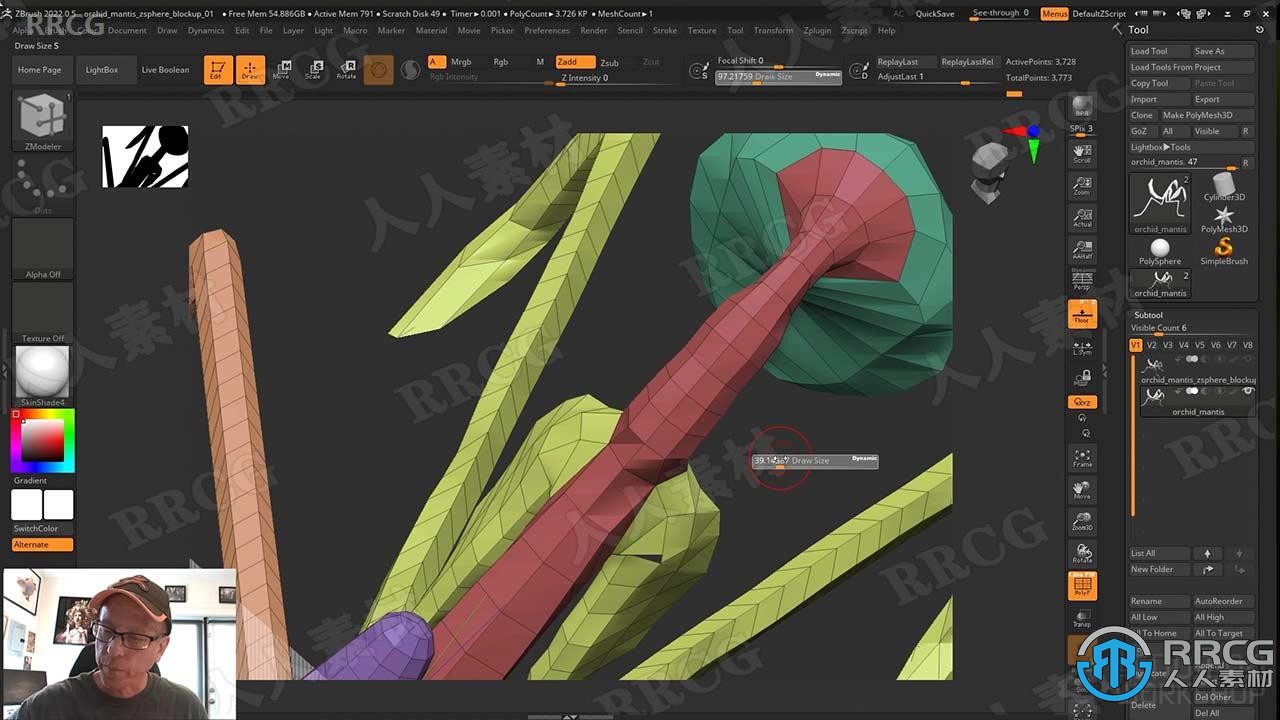Click the Frame view icon
This screenshot has width=1280, height=720.
point(1082,458)
